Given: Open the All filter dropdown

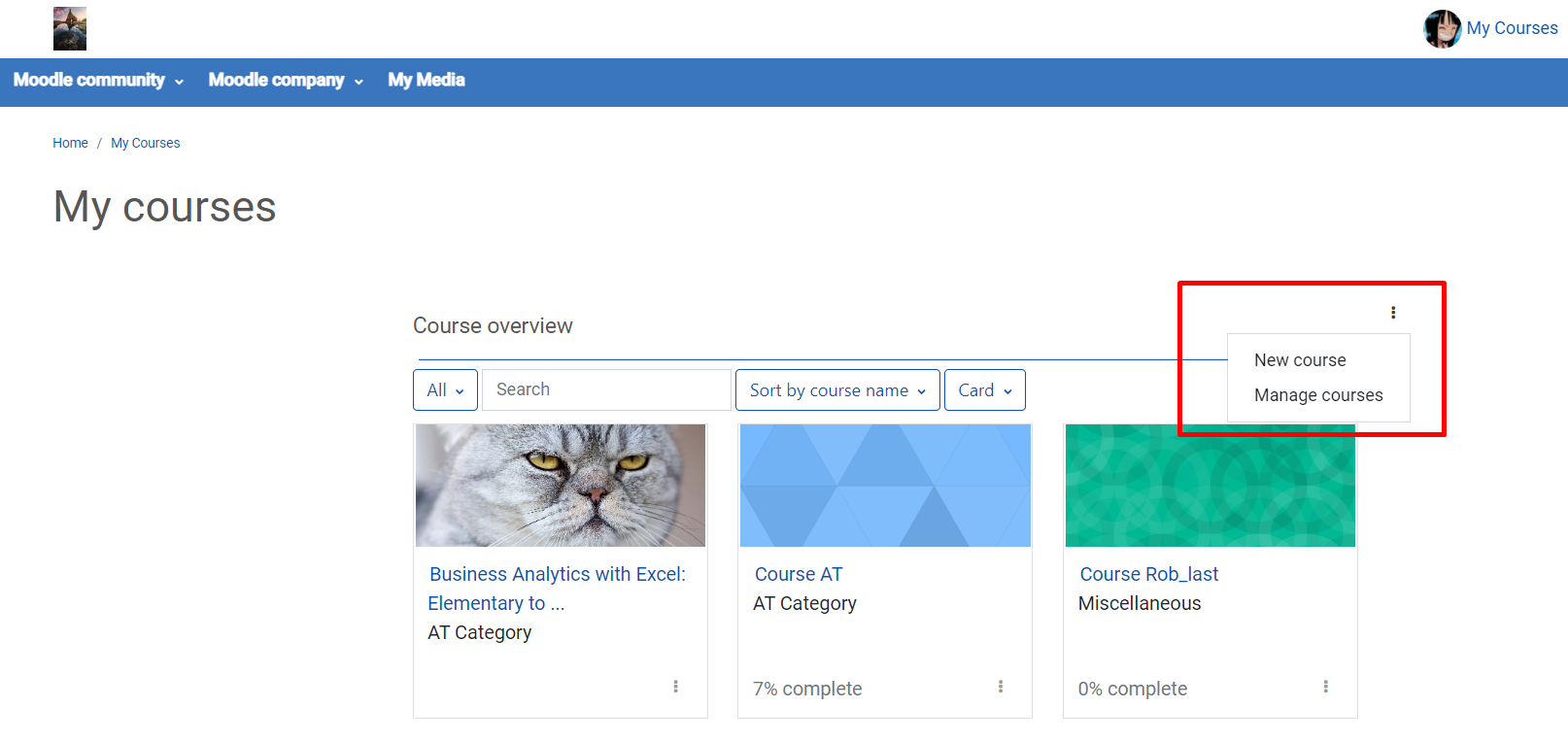Looking at the screenshot, I should [x=445, y=390].
